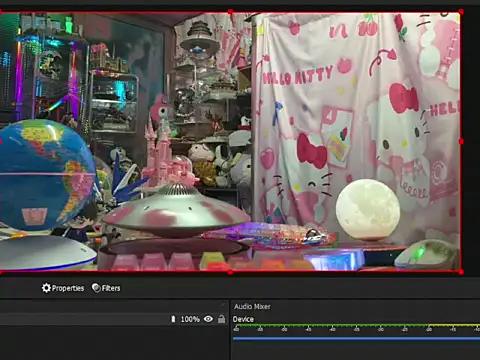Click the top-center red resize handle
The width and height of the screenshot is (480, 360).
click(230, 12)
